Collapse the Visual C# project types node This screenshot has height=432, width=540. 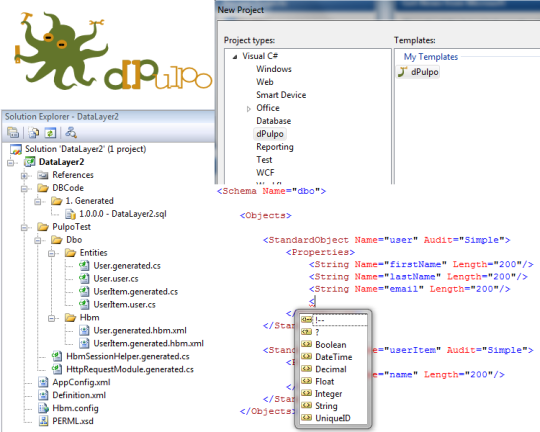coord(235,56)
